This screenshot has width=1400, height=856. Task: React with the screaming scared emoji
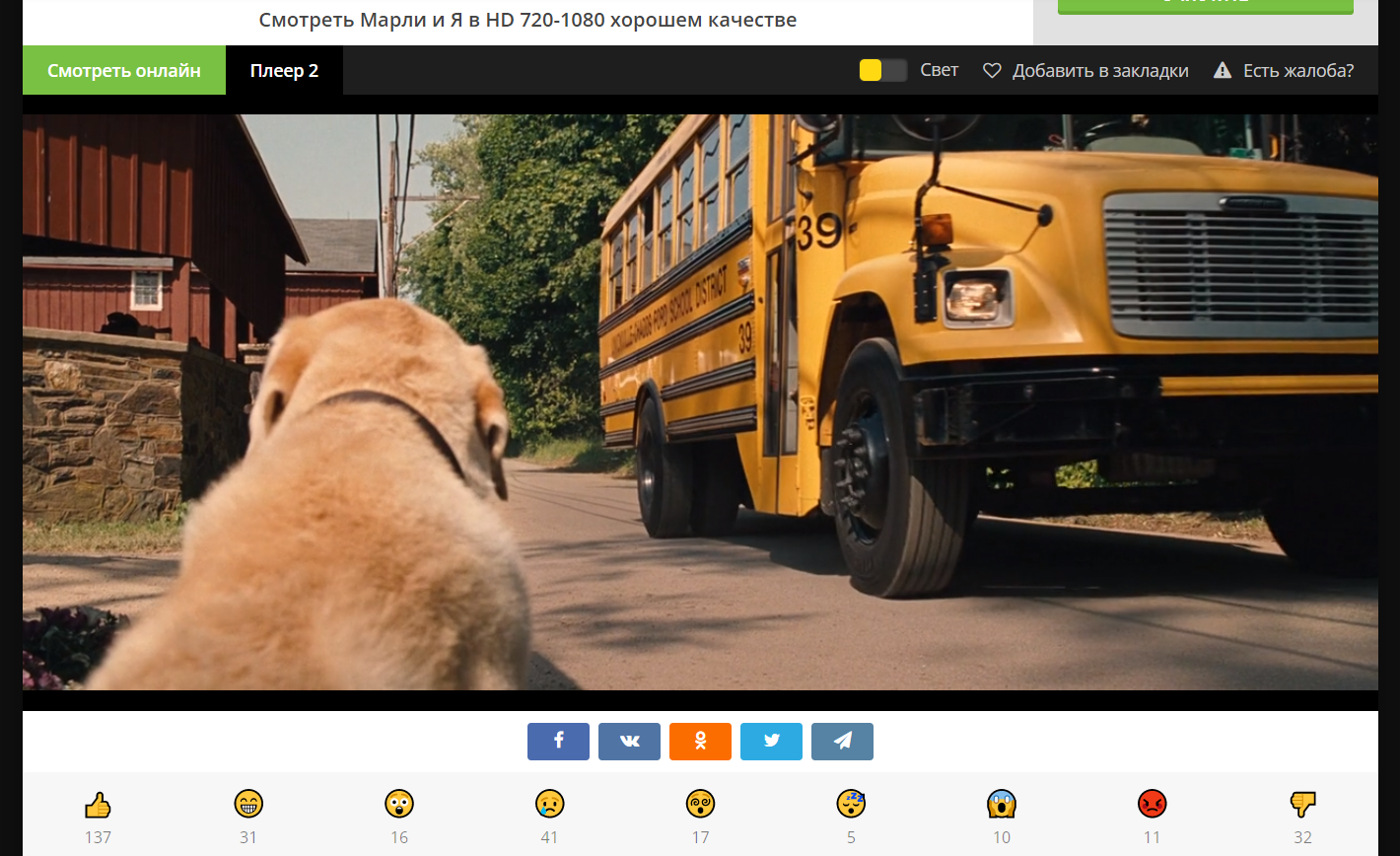pyautogui.click(x=1002, y=805)
